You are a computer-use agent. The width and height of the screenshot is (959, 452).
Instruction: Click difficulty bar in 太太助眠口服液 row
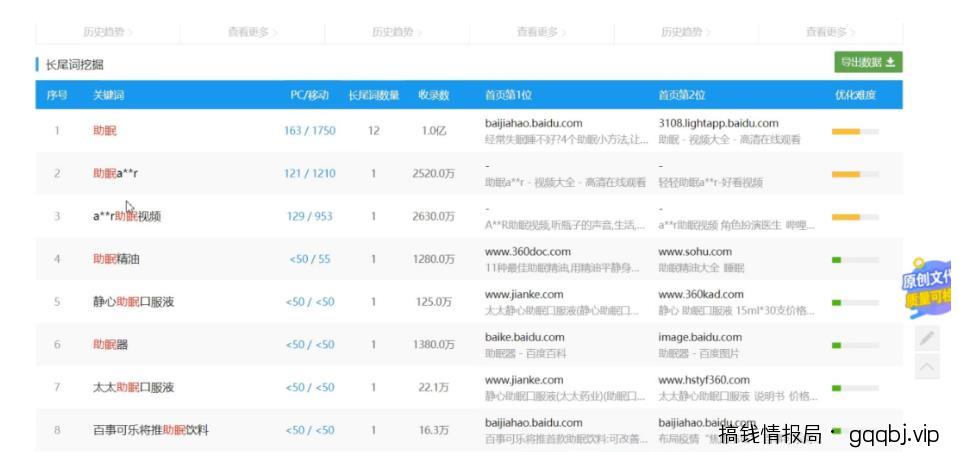pos(855,388)
